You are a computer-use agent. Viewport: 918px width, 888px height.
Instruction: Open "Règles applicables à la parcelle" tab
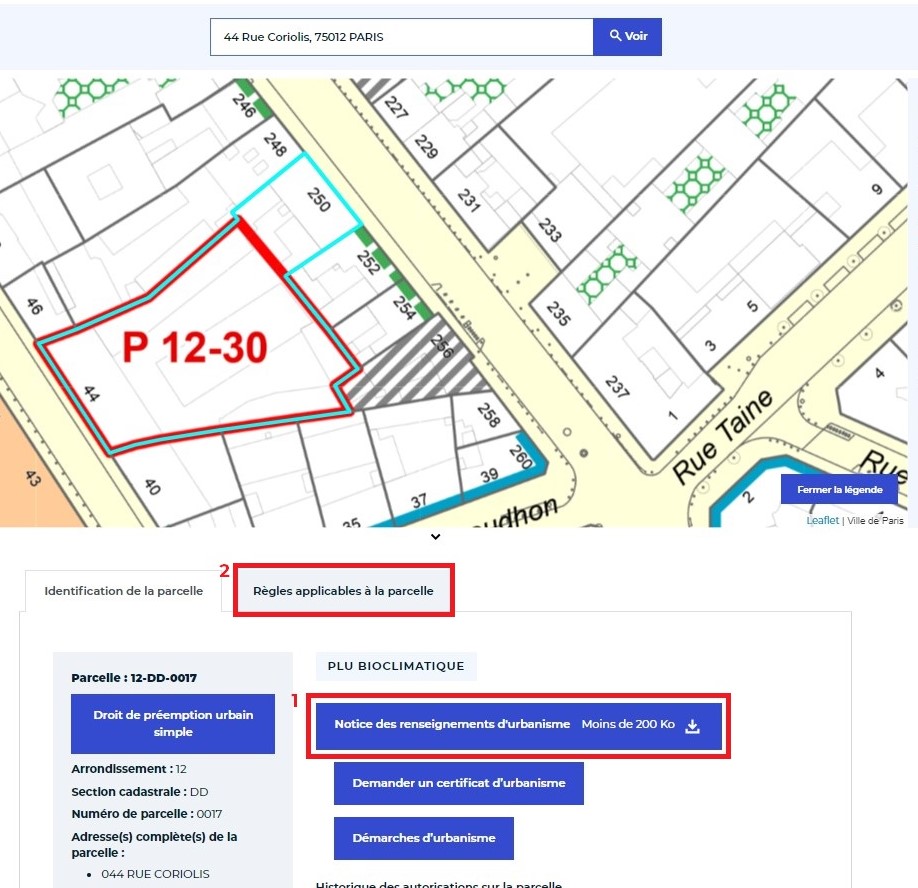pos(343,591)
